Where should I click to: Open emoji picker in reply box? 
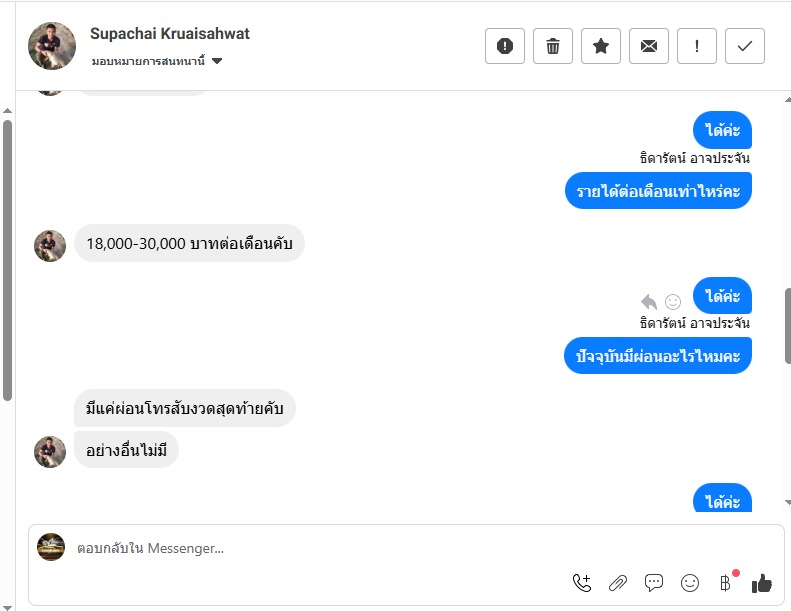(690, 583)
